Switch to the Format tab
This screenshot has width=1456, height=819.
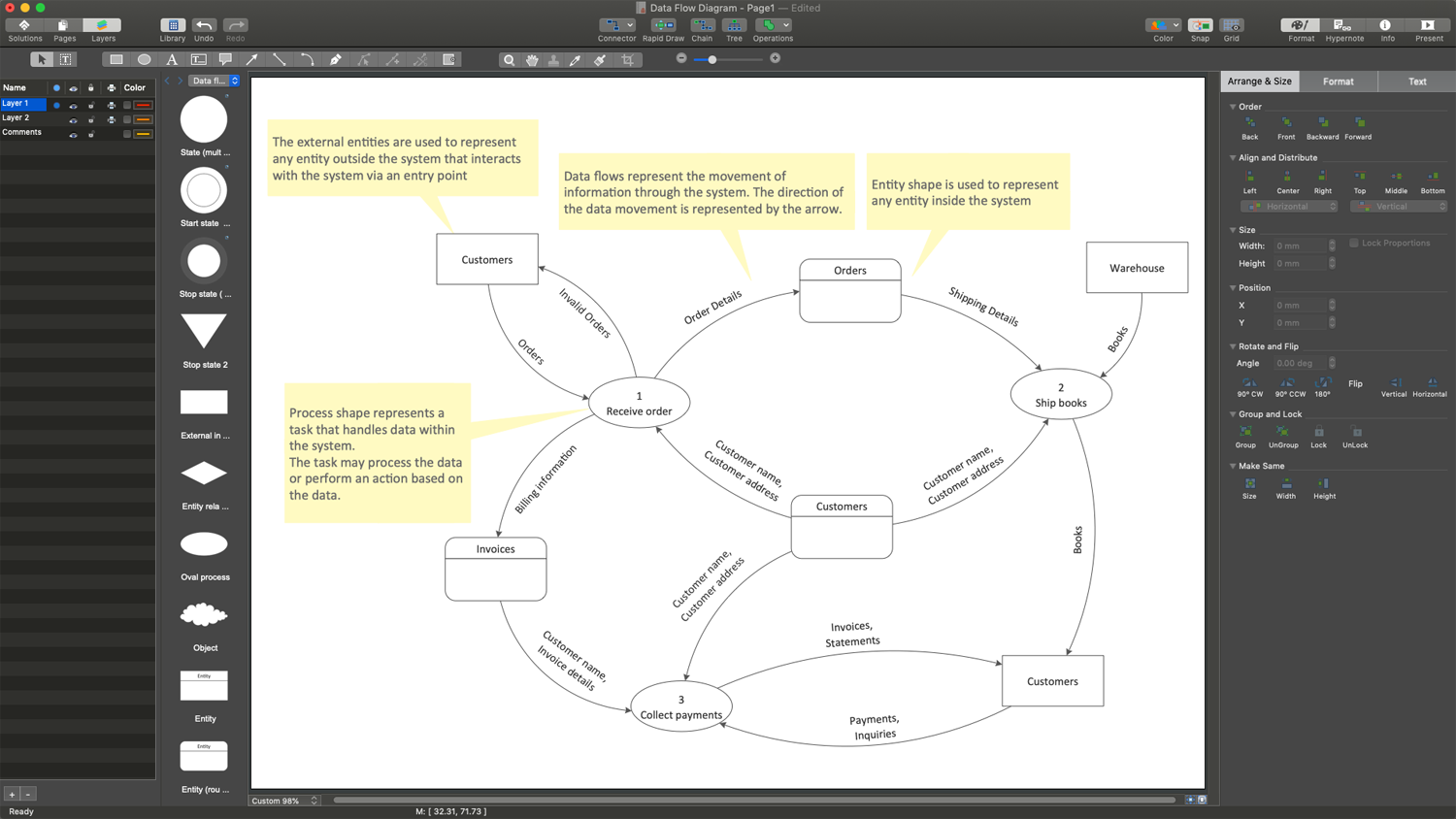coord(1338,82)
